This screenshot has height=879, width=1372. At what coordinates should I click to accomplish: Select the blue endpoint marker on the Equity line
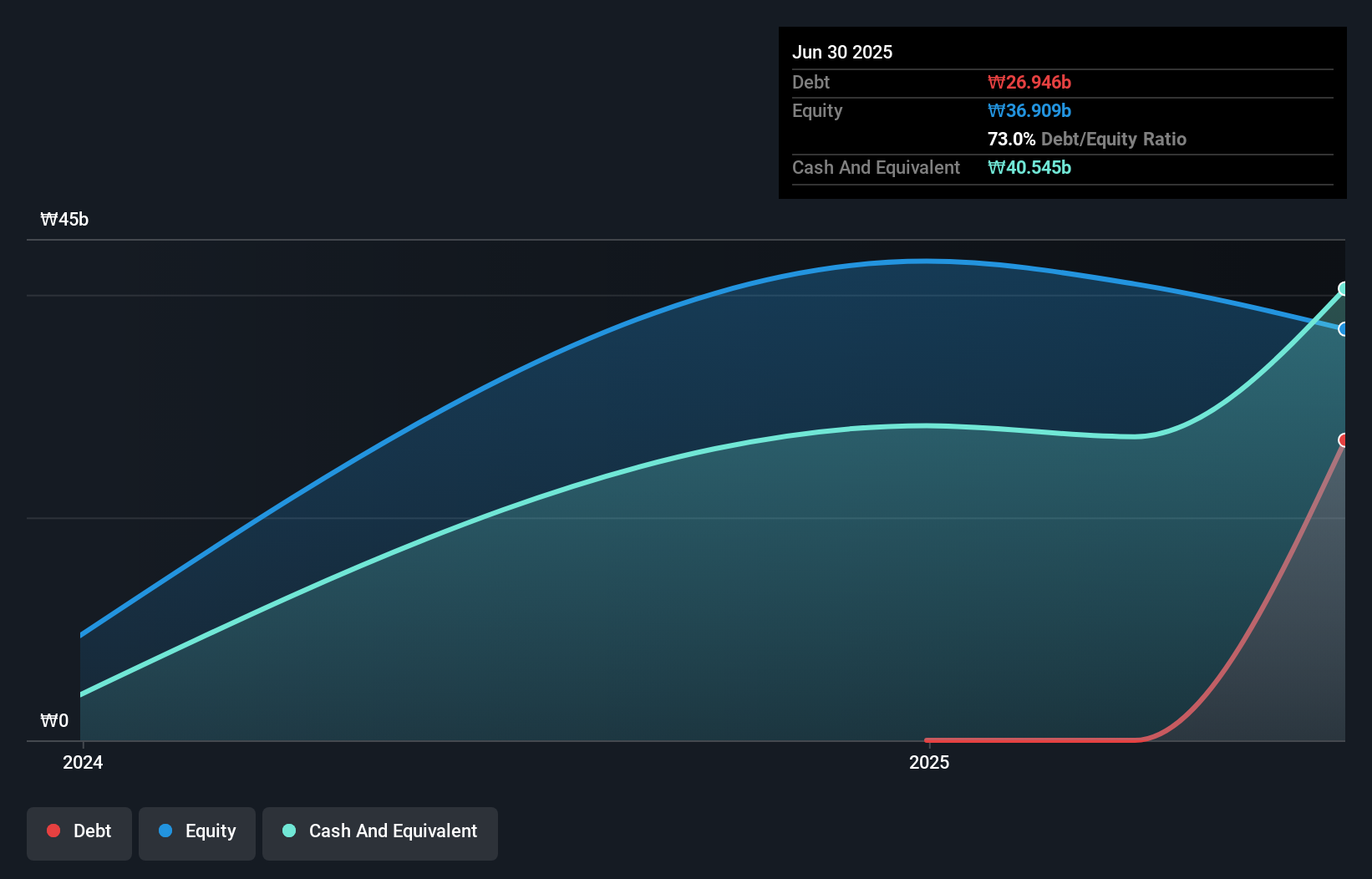click(x=1344, y=330)
